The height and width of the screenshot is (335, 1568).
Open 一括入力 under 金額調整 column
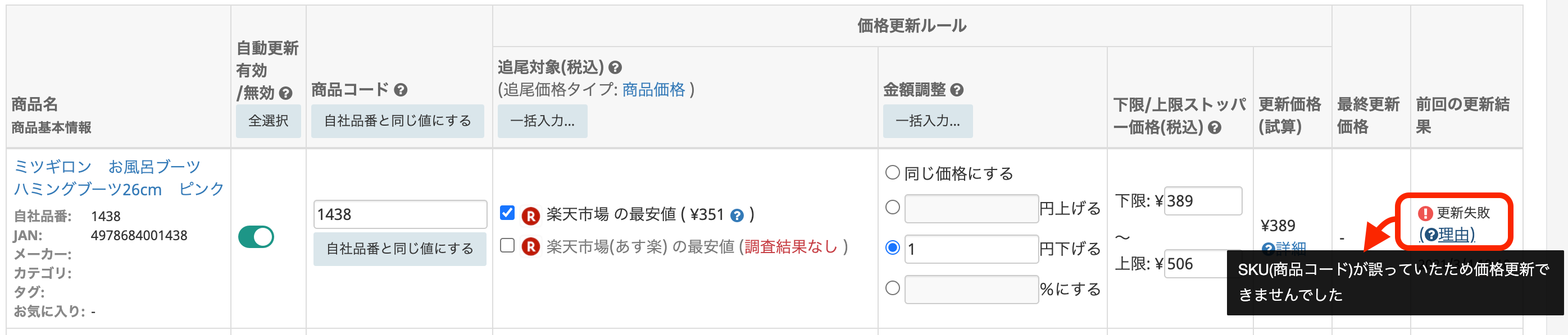coord(927,121)
